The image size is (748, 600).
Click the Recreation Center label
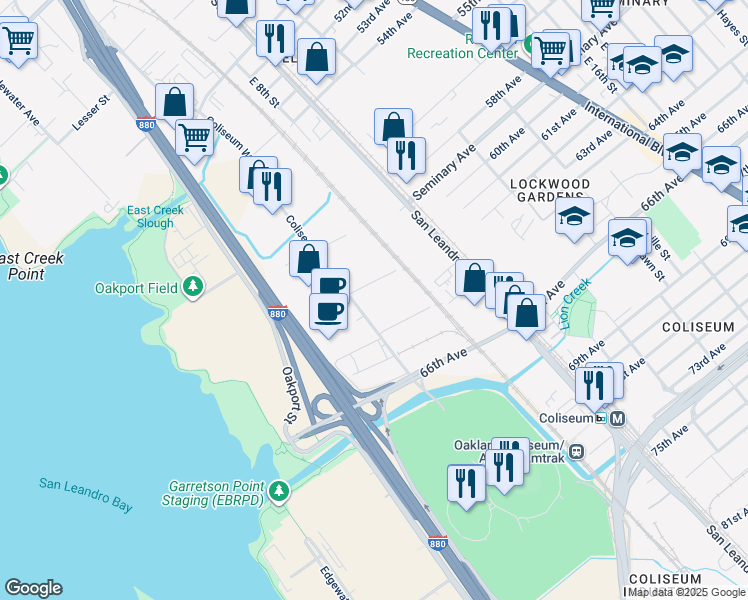[462, 53]
